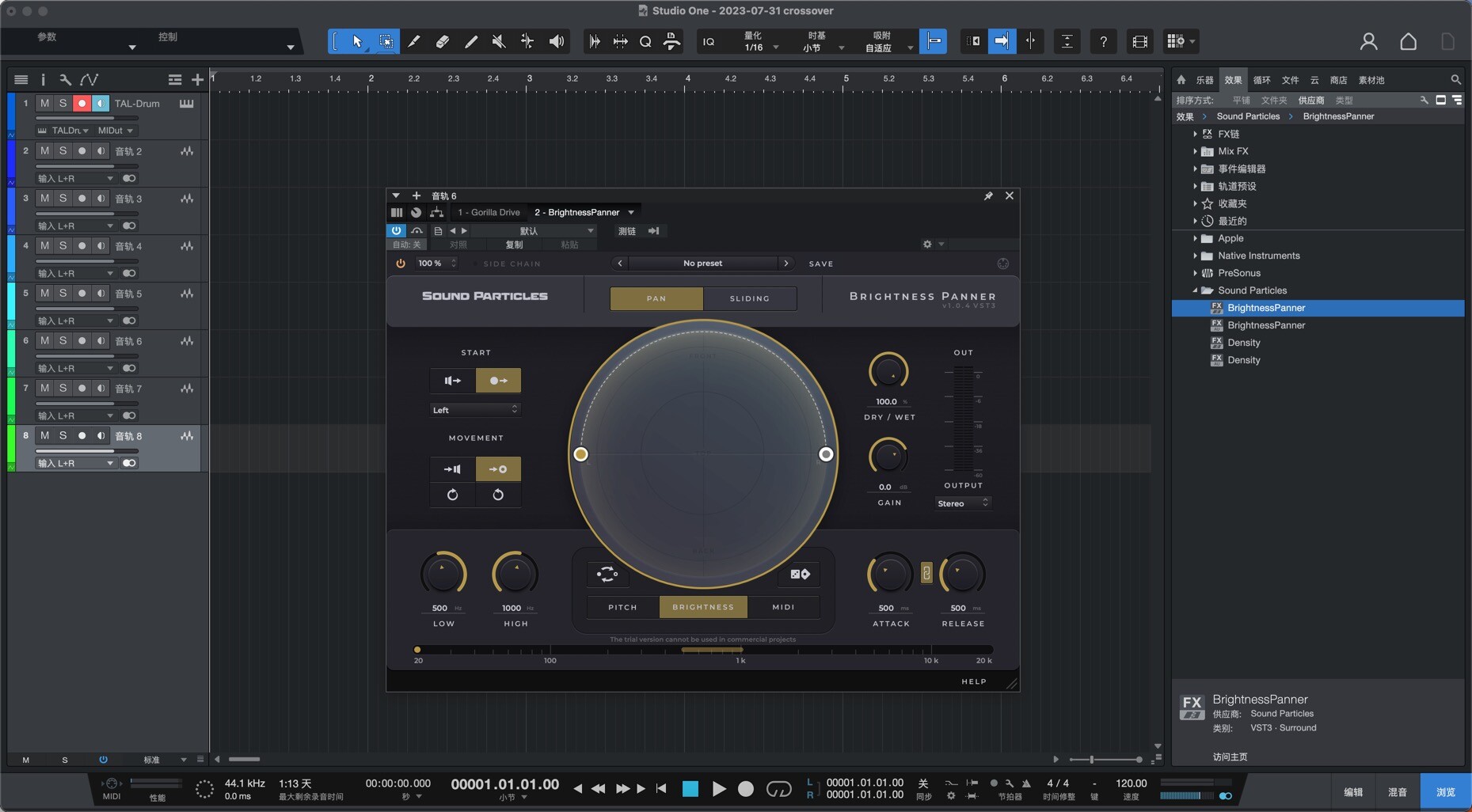Open the Start position Left dropdown
Screen dimensions: 1472x812
coord(475,409)
